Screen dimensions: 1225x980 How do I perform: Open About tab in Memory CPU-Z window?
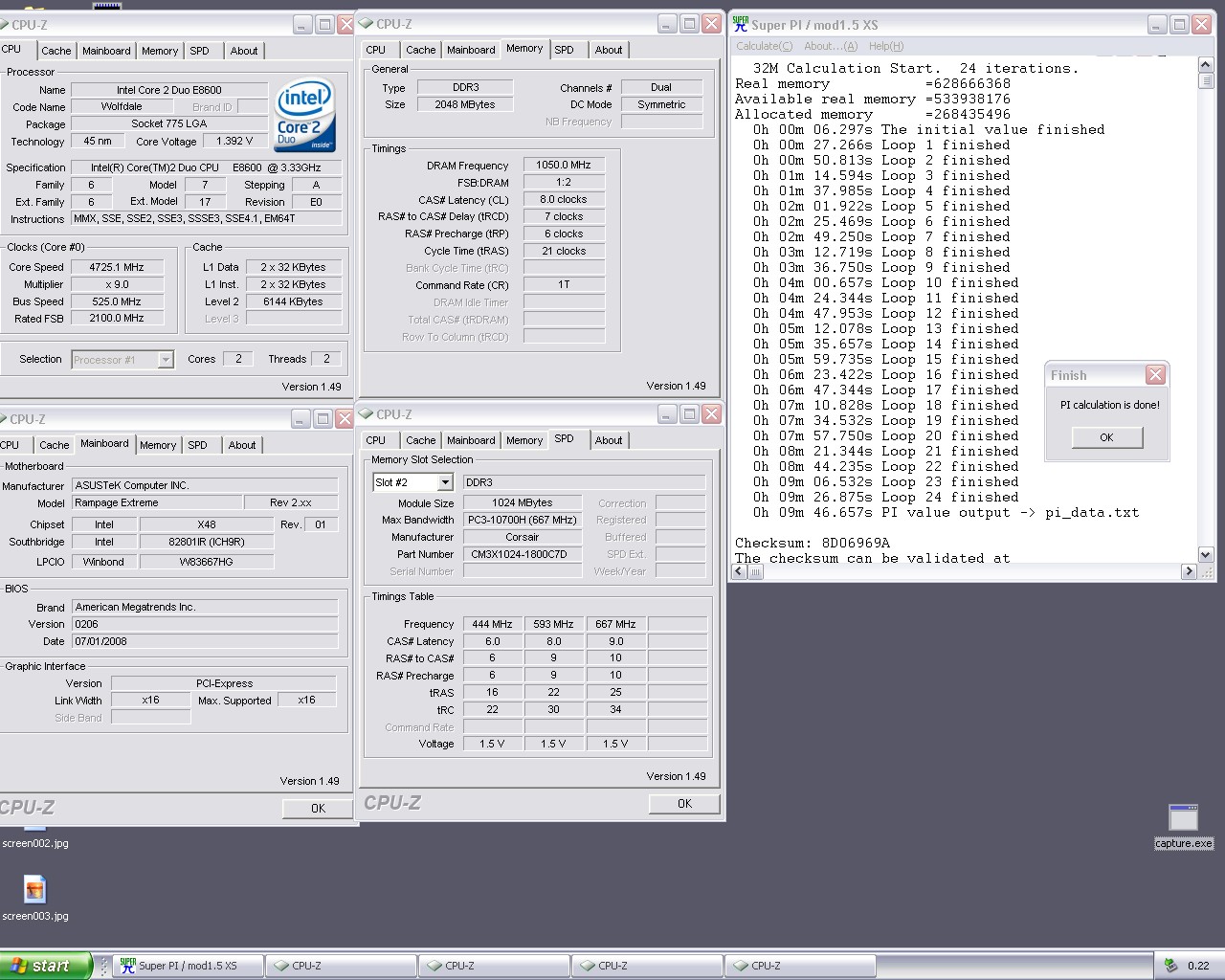[609, 50]
